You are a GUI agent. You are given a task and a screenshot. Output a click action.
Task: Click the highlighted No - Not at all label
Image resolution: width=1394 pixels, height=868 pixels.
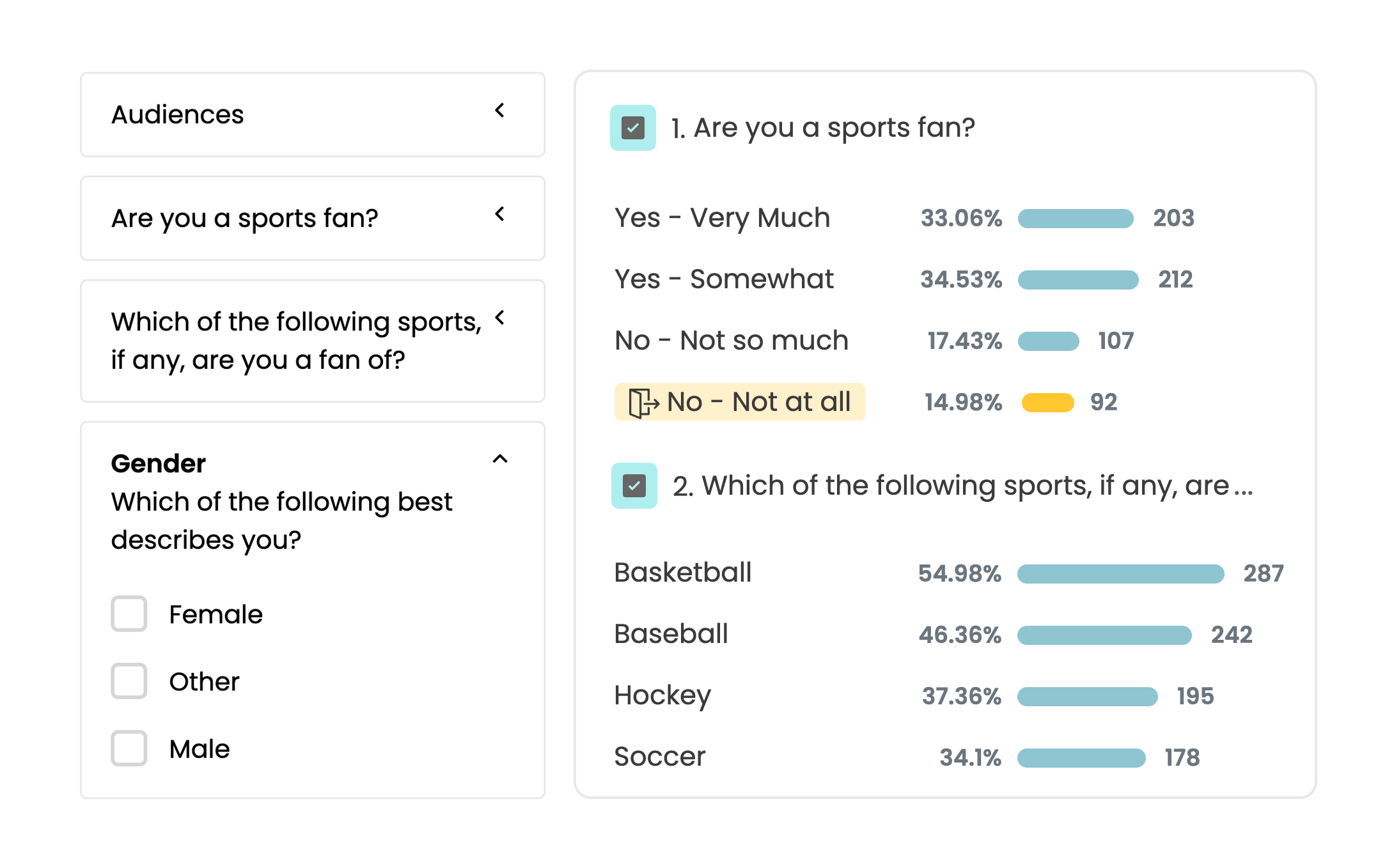click(759, 402)
